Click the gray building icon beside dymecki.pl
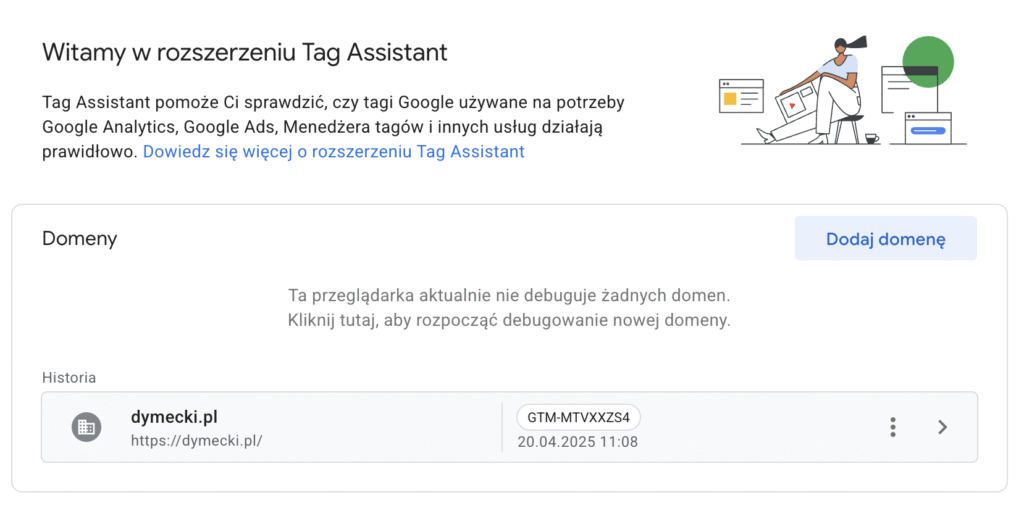The height and width of the screenshot is (511, 1024). pyautogui.click(x=86, y=427)
